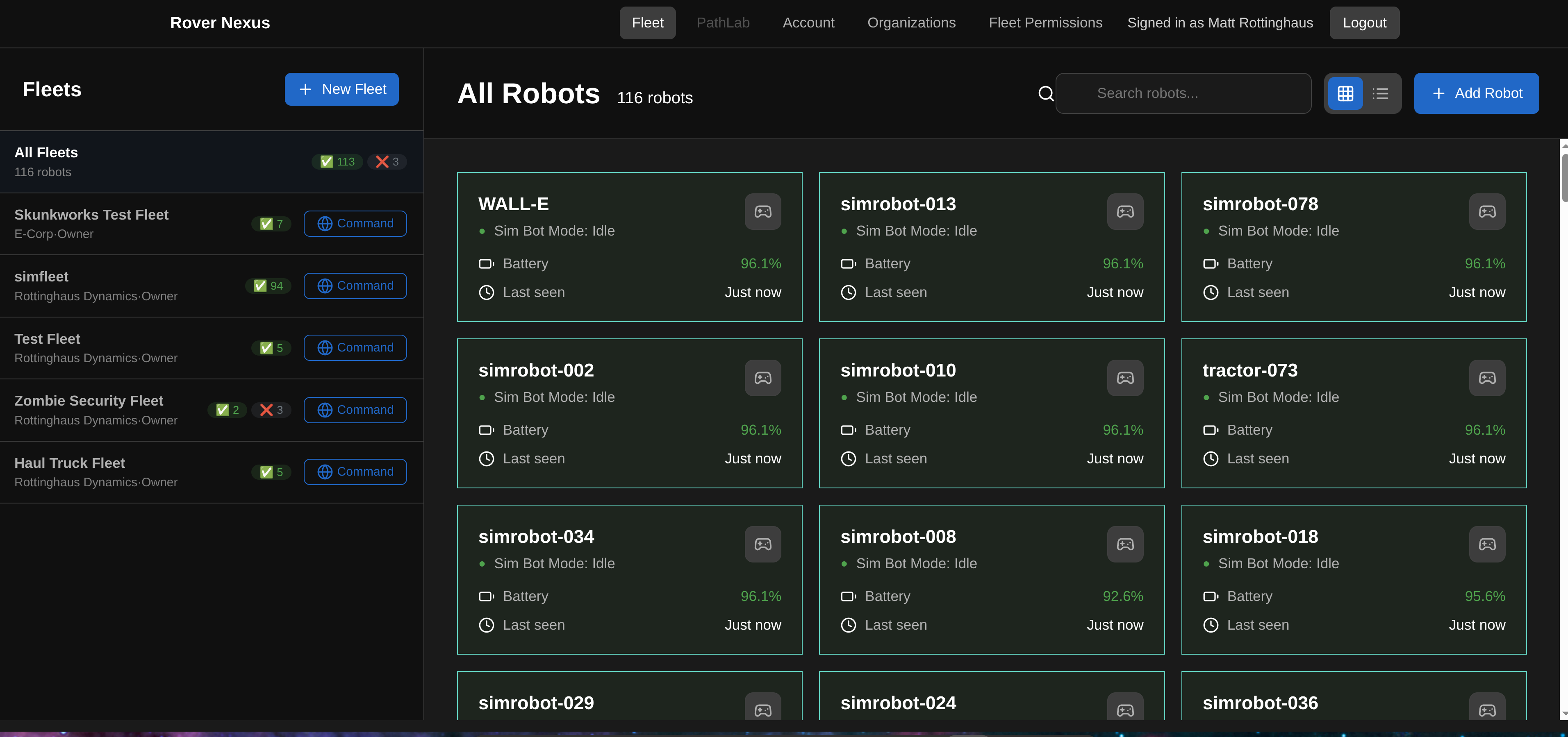Viewport: 1568px width, 737px height.
Task: Open gamepad control for simrobot-024
Action: (1125, 707)
